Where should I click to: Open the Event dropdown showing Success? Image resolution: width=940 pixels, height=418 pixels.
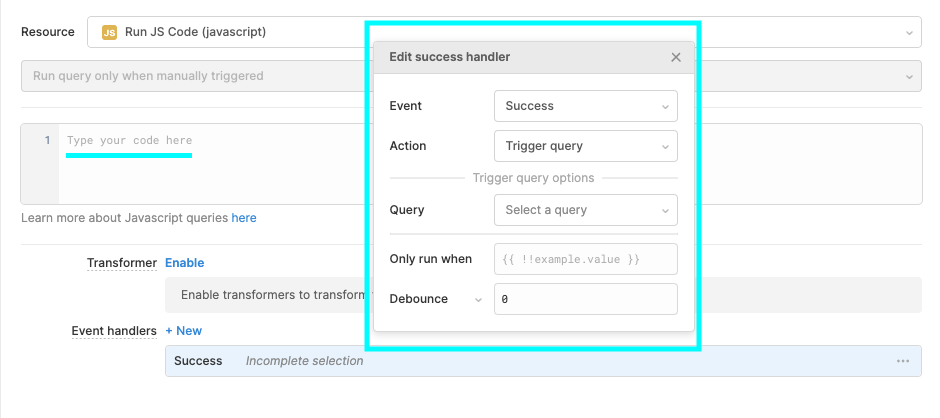(586, 106)
